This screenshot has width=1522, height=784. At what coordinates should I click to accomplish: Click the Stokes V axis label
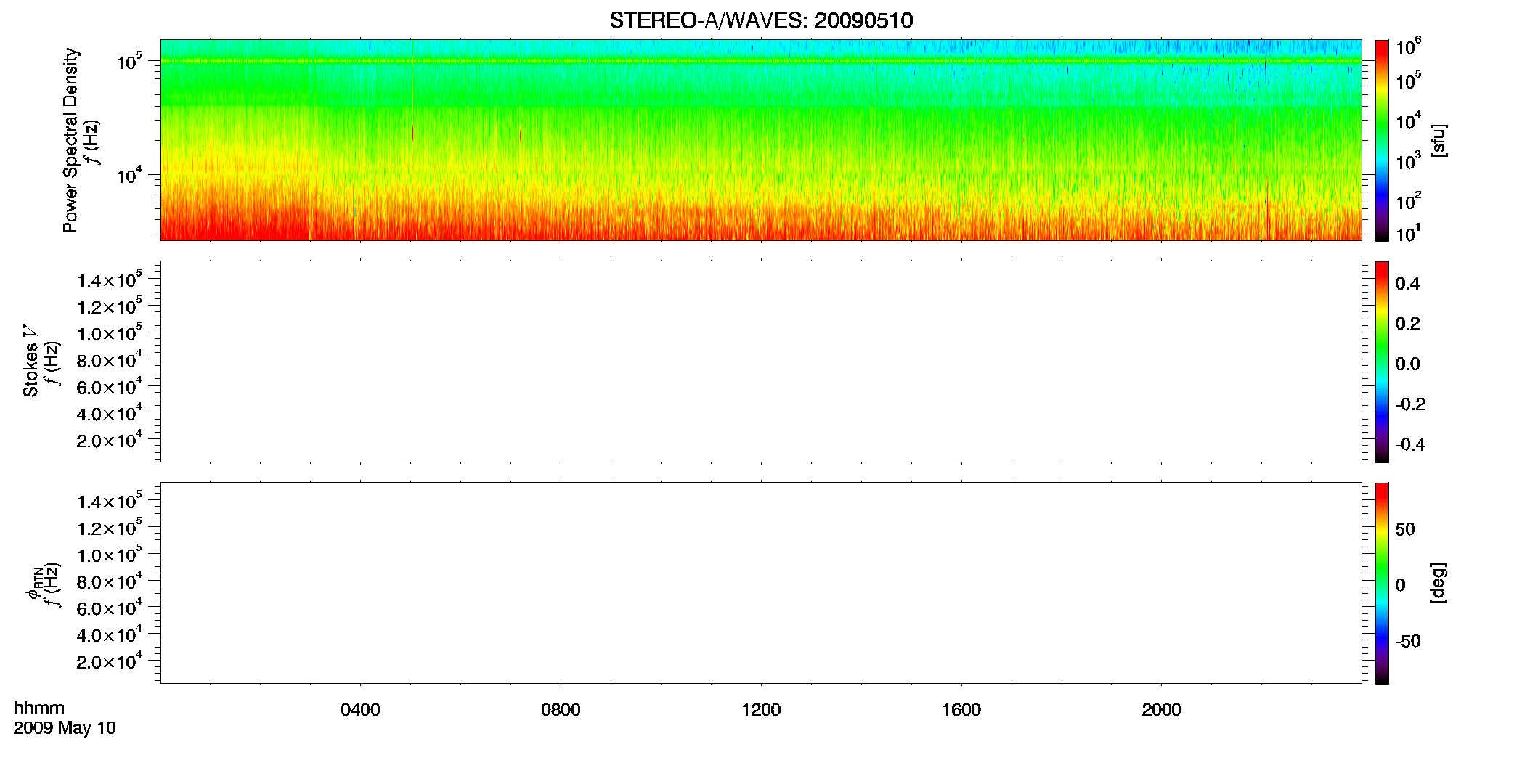[x=30, y=360]
